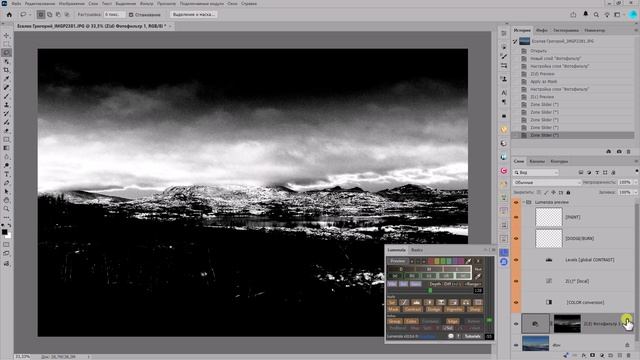
Task: Select the Lasso tool in the left toolbar
Action: pyautogui.click(x=6, y=53)
